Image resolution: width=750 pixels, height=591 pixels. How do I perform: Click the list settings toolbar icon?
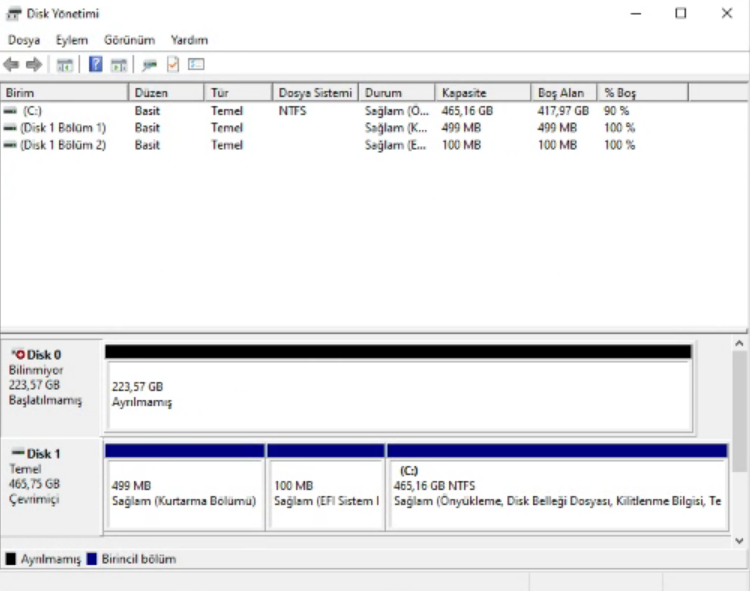[x=196, y=64]
